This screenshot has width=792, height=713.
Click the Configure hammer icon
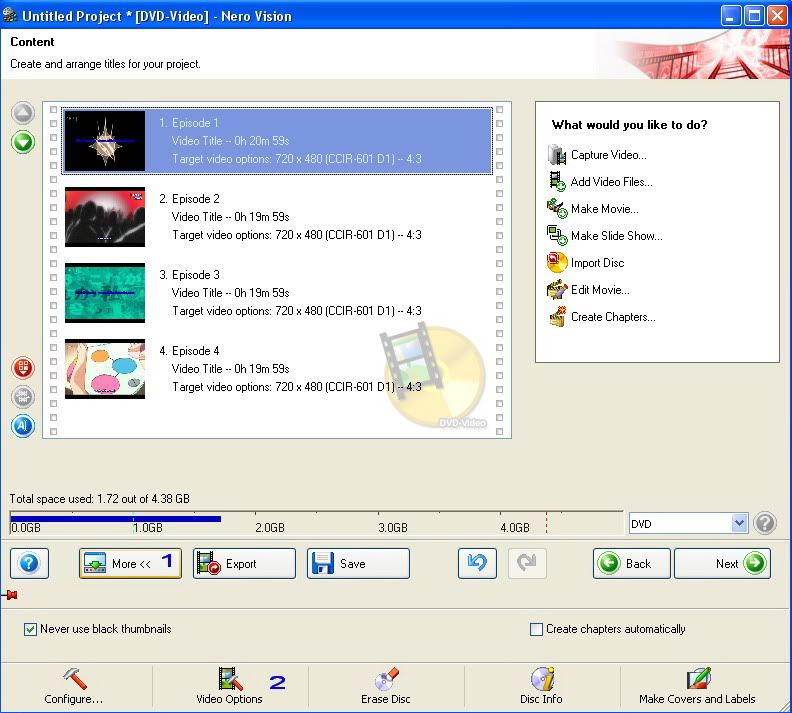click(74, 679)
